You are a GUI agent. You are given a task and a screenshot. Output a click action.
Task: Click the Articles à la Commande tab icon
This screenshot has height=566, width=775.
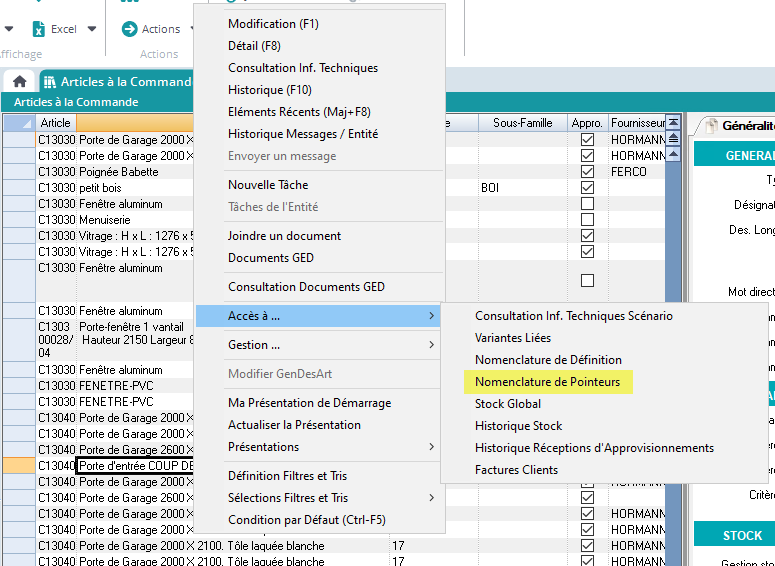49,82
